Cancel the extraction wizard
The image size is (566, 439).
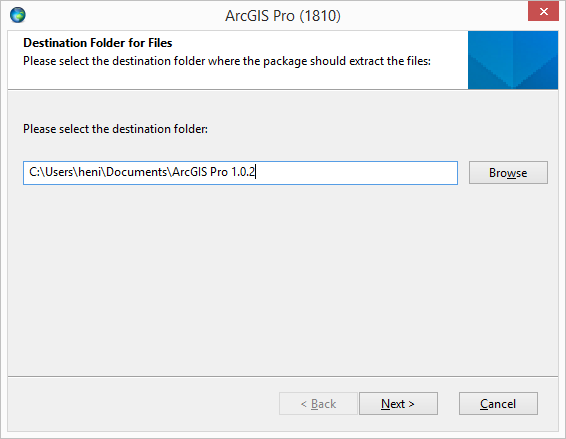(x=498, y=404)
